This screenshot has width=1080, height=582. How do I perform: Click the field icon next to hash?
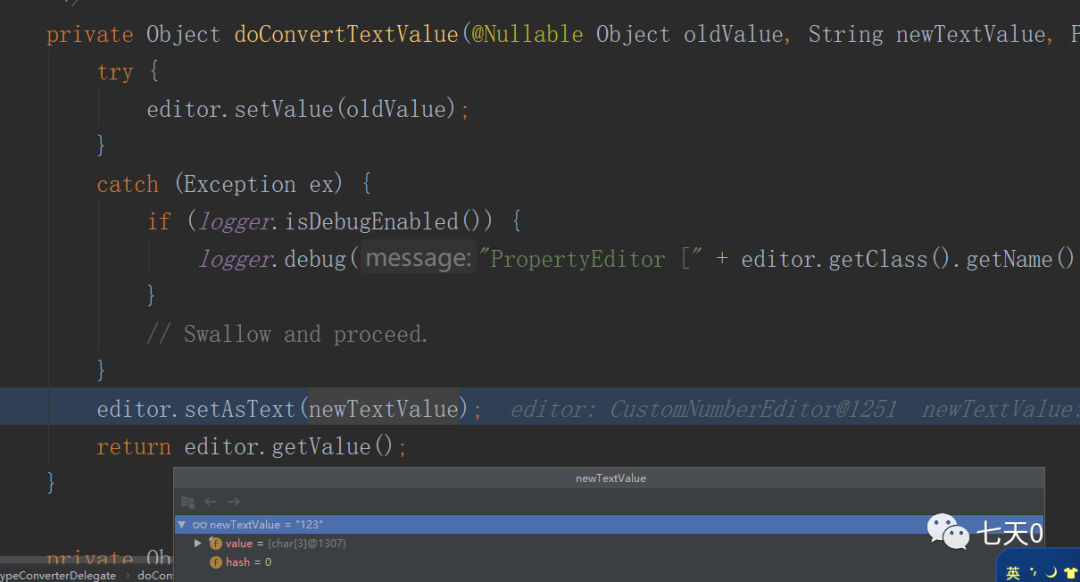(216, 562)
